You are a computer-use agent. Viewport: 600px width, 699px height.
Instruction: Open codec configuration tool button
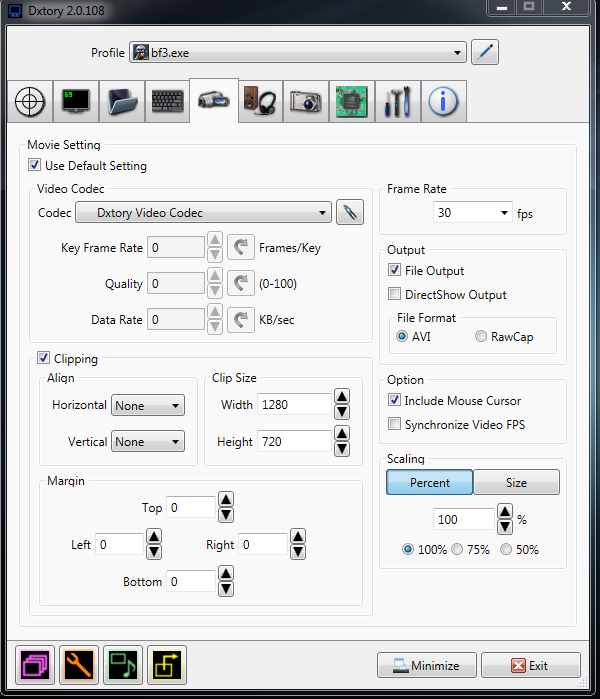tap(350, 212)
